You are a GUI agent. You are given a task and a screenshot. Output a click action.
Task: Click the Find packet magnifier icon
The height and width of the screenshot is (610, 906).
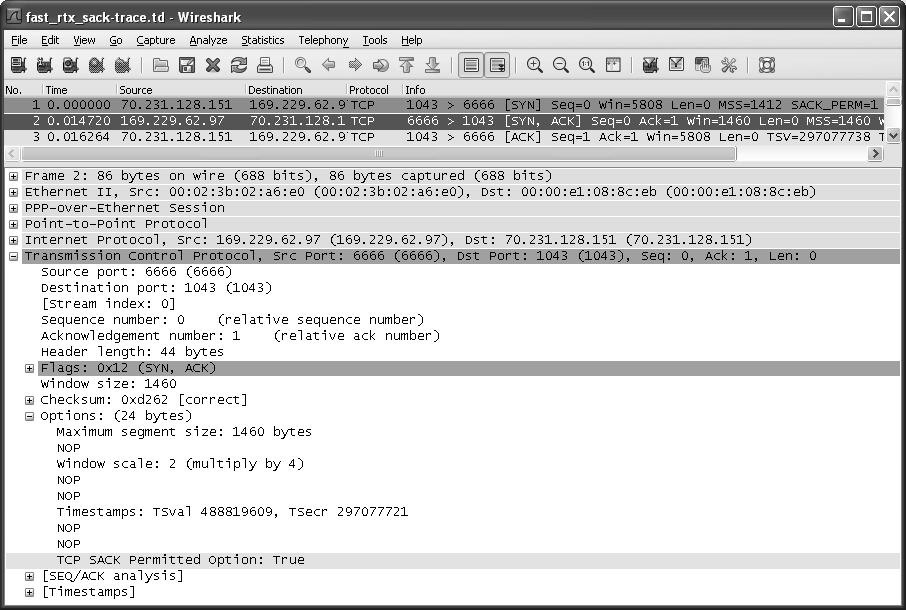(x=302, y=65)
